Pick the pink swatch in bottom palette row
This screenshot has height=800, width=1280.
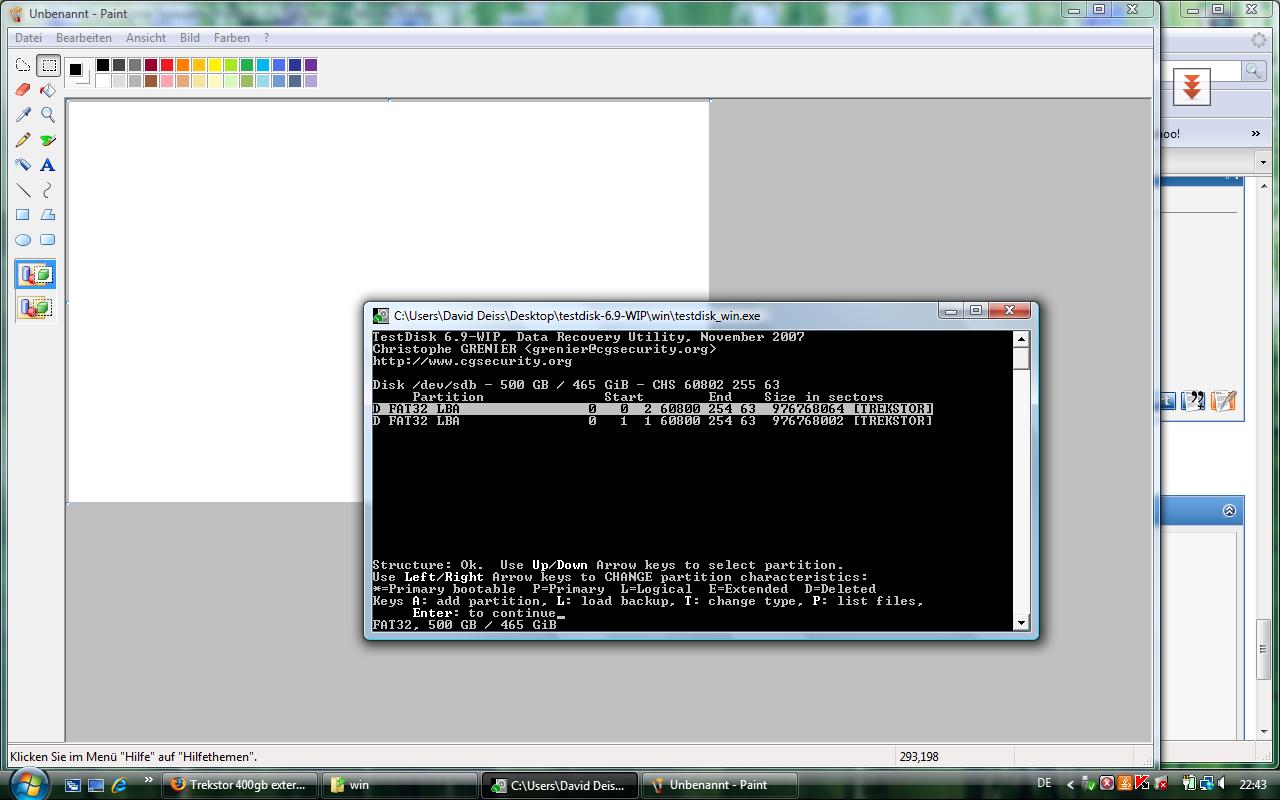(167, 81)
